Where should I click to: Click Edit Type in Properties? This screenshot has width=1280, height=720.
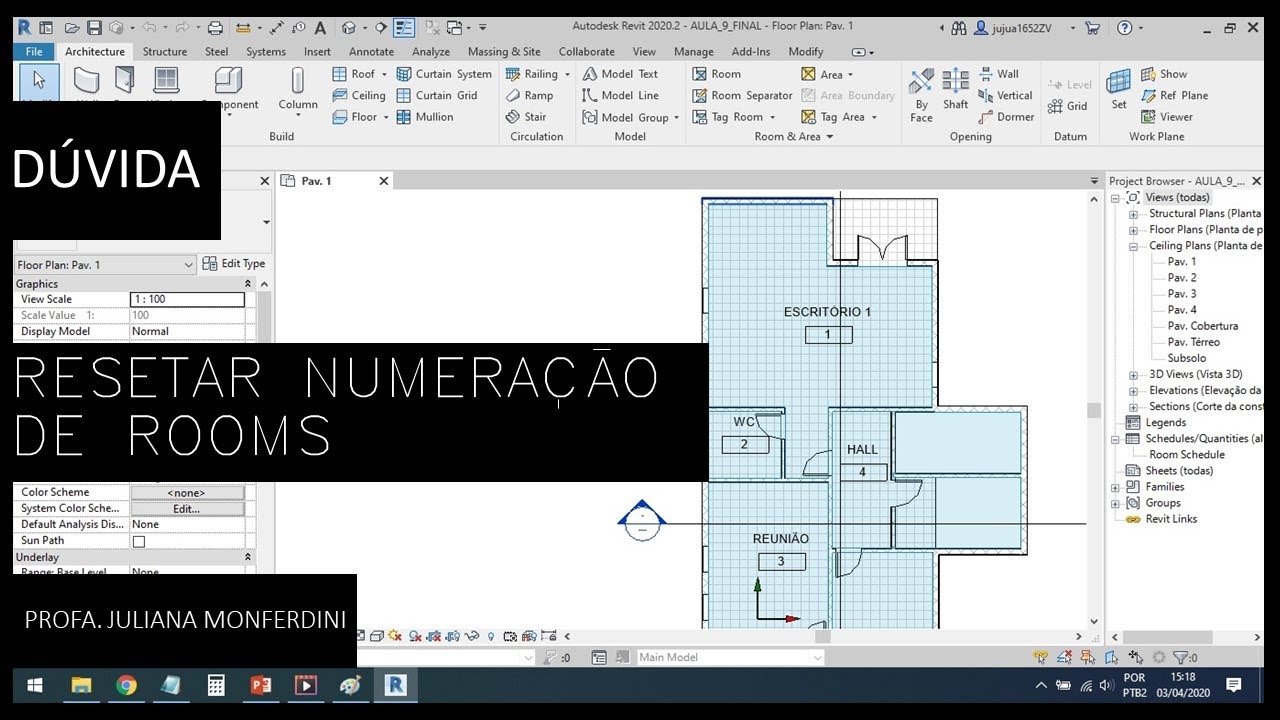click(x=234, y=264)
